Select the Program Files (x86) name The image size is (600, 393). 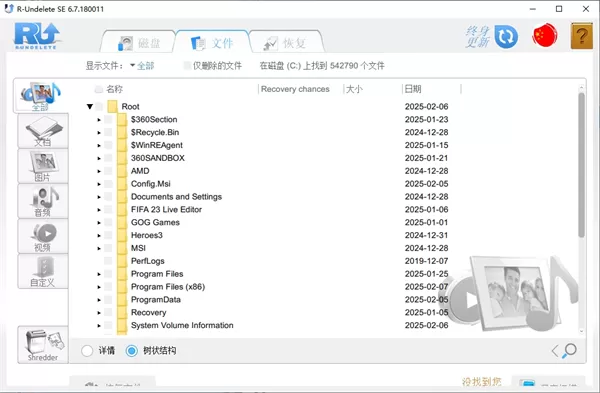click(x=168, y=287)
